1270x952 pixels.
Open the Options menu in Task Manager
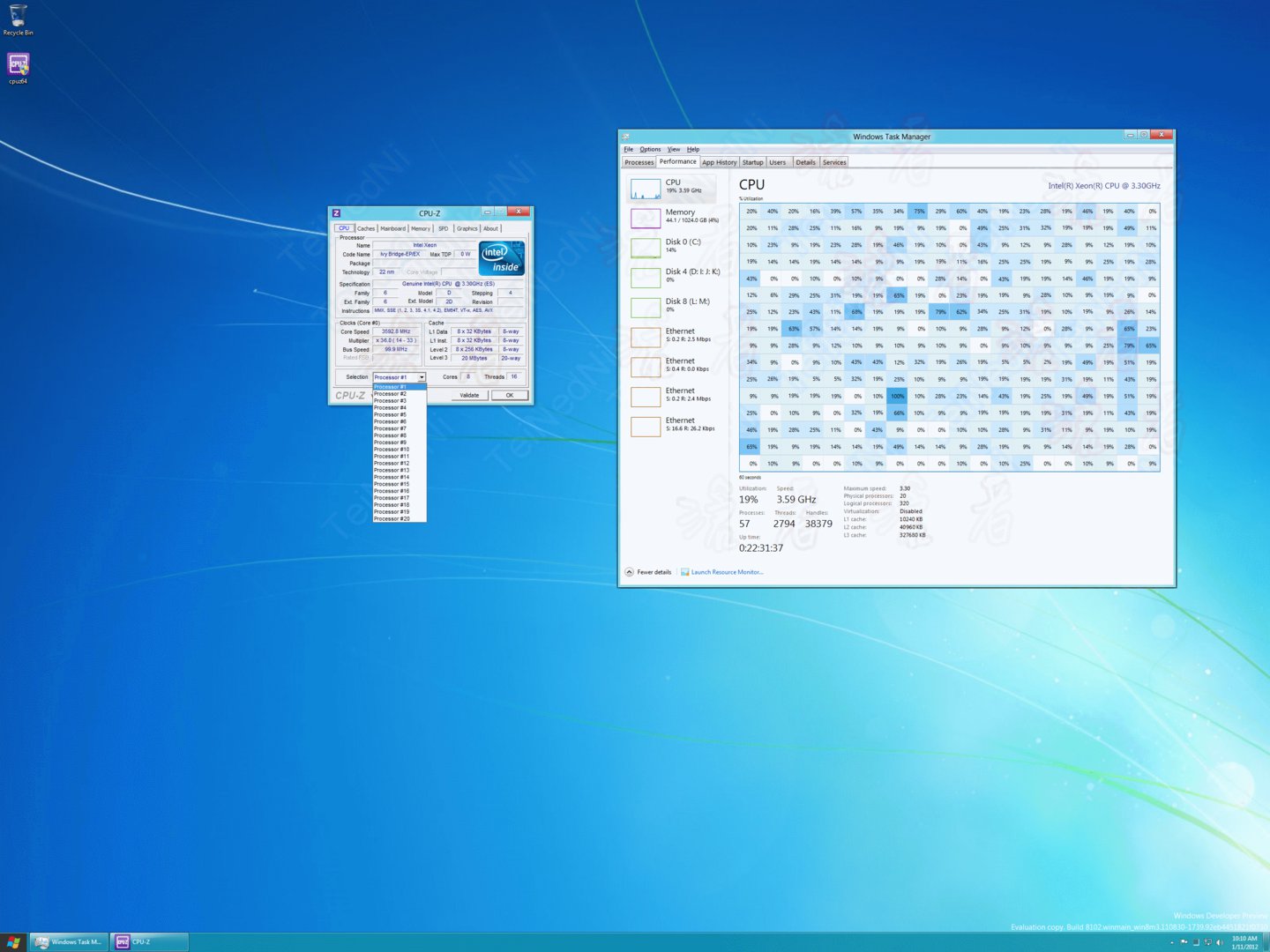pos(650,148)
